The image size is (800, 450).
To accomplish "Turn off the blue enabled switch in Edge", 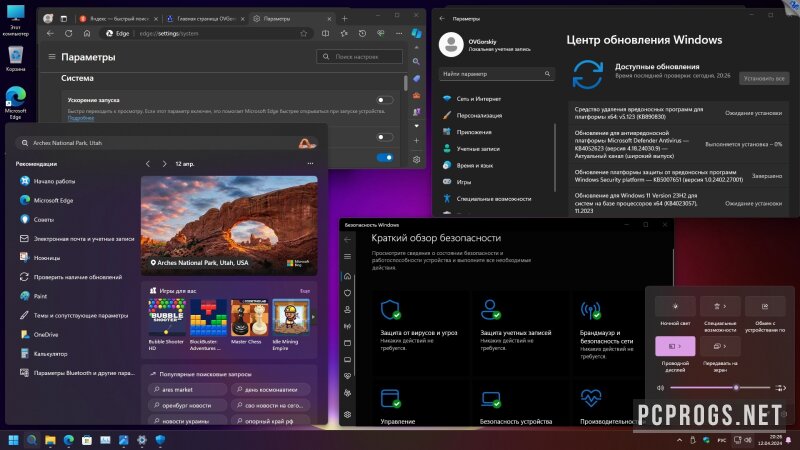I will (385, 157).
